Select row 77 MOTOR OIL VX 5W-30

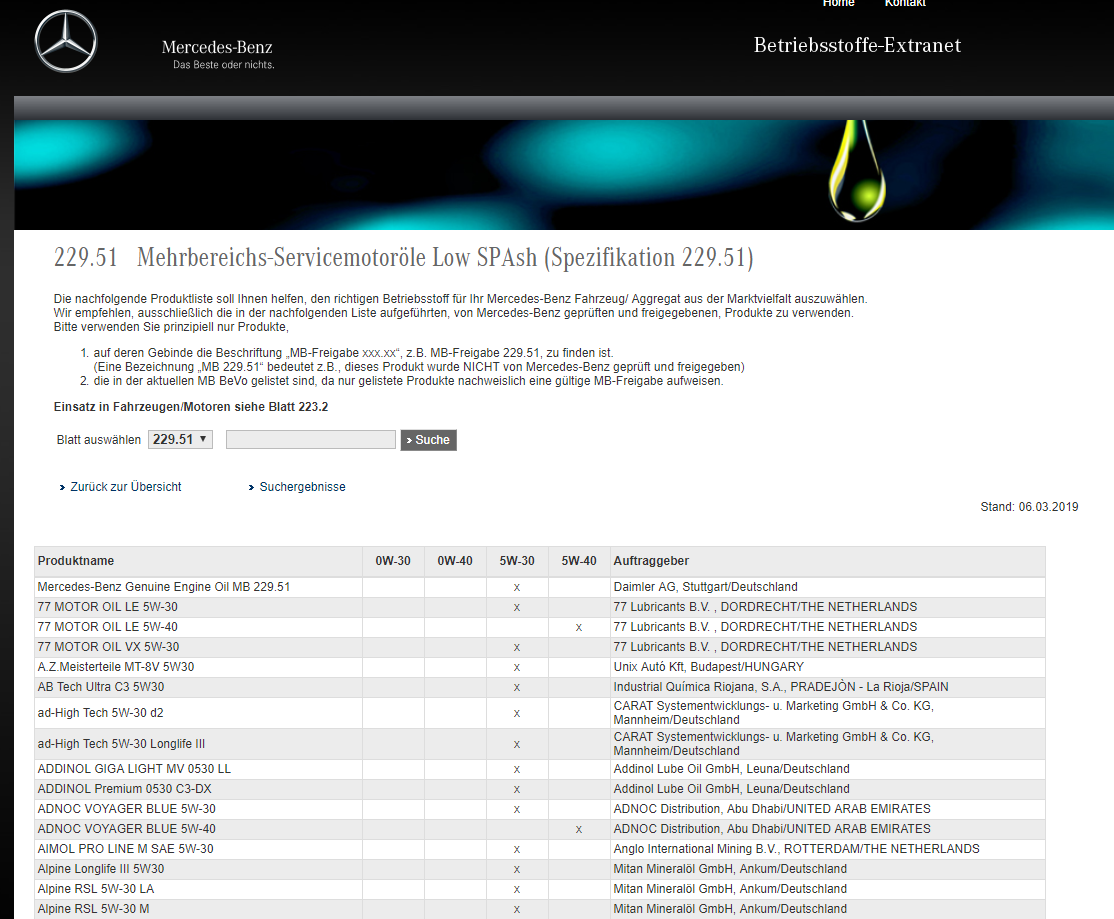point(540,647)
